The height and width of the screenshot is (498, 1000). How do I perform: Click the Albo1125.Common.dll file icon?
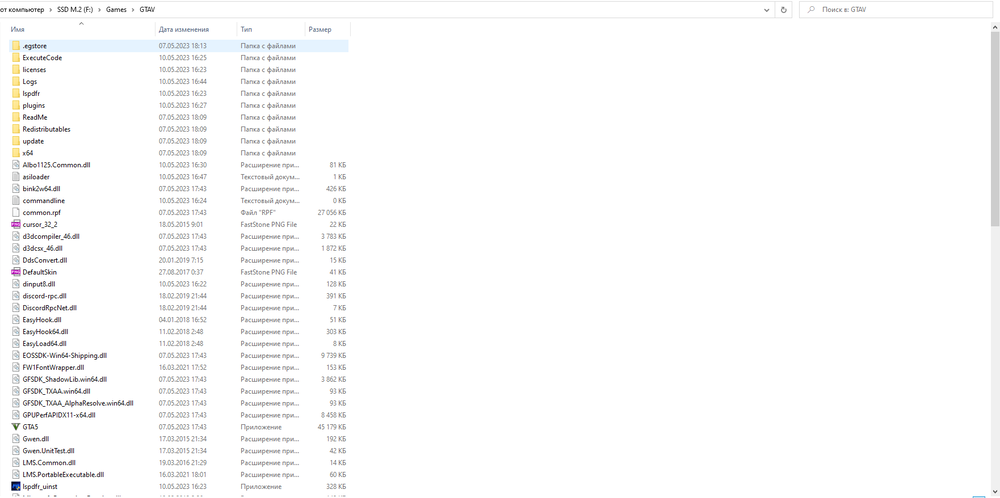[x=16, y=165]
